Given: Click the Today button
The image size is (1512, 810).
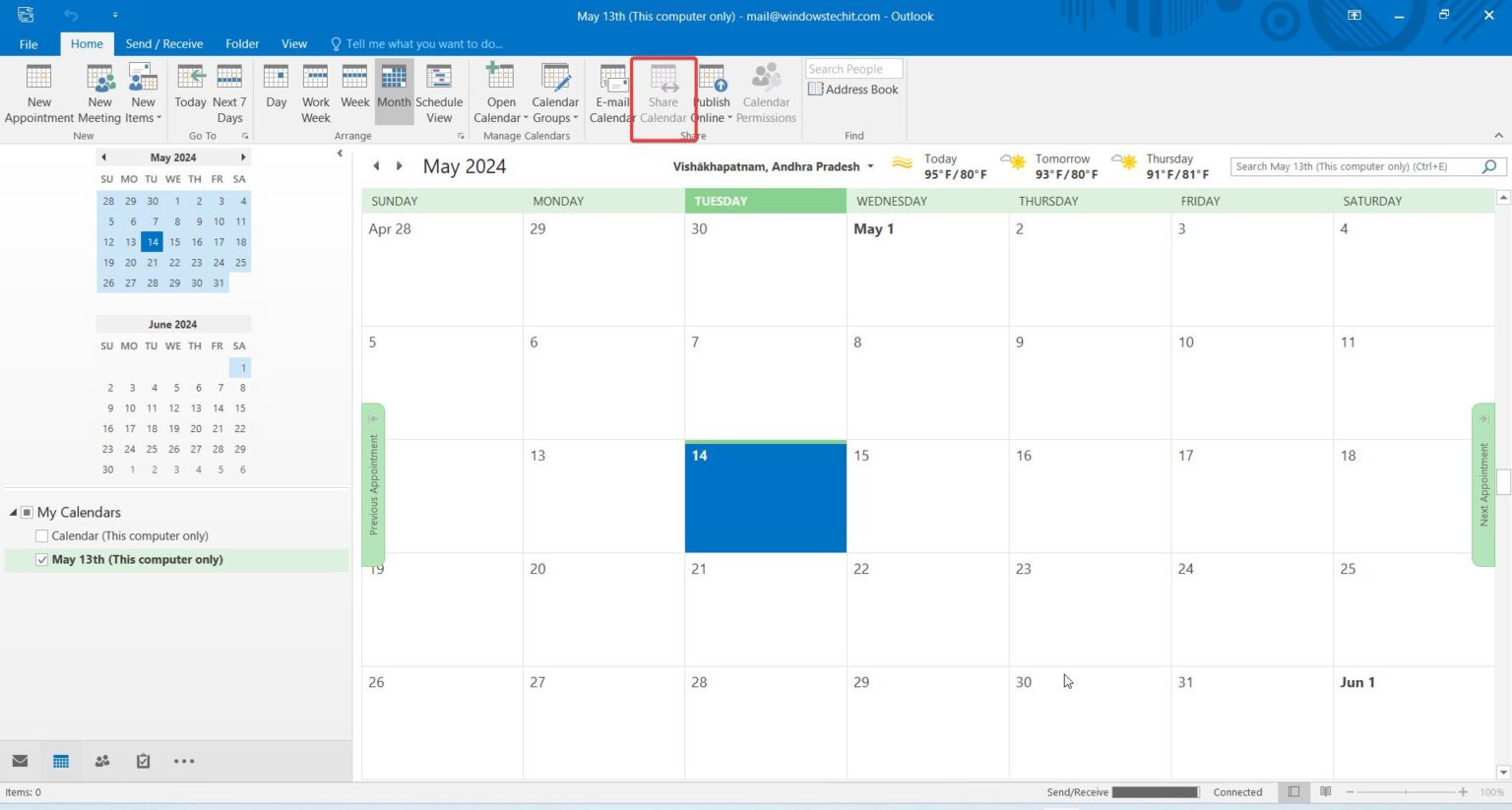Looking at the screenshot, I should (x=189, y=92).
